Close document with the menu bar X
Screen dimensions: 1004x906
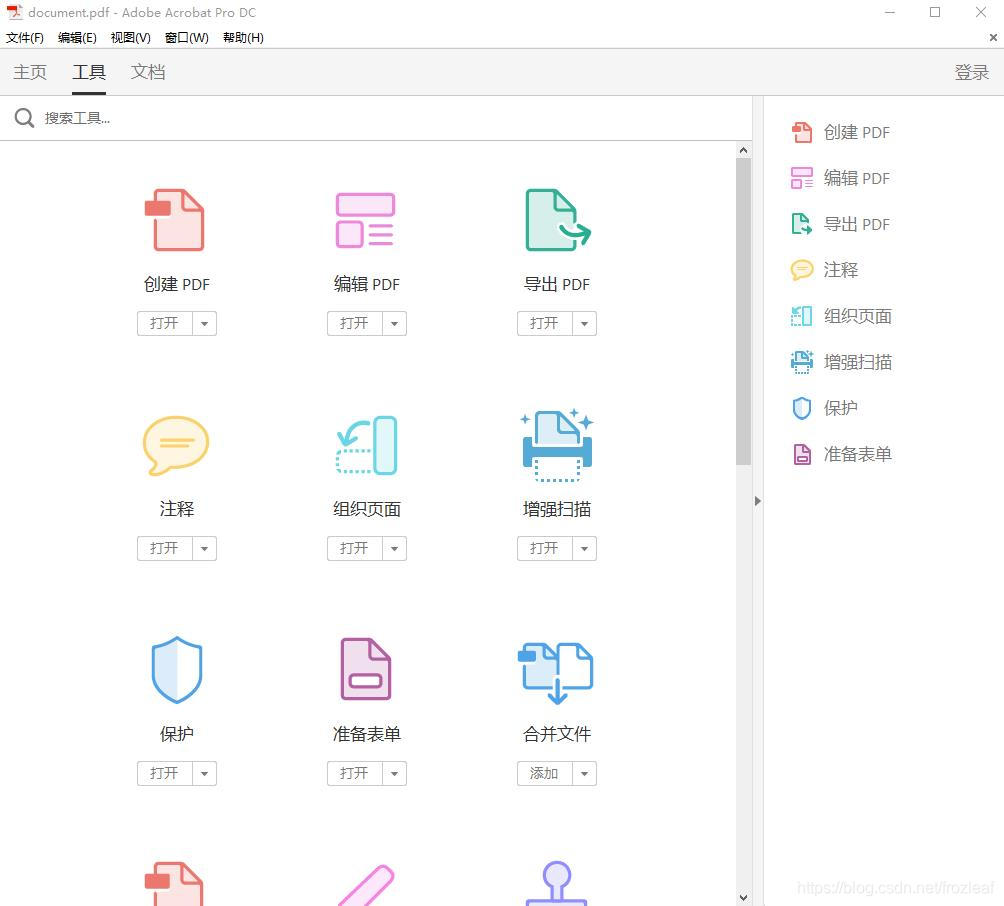click(x=993, y=38)
